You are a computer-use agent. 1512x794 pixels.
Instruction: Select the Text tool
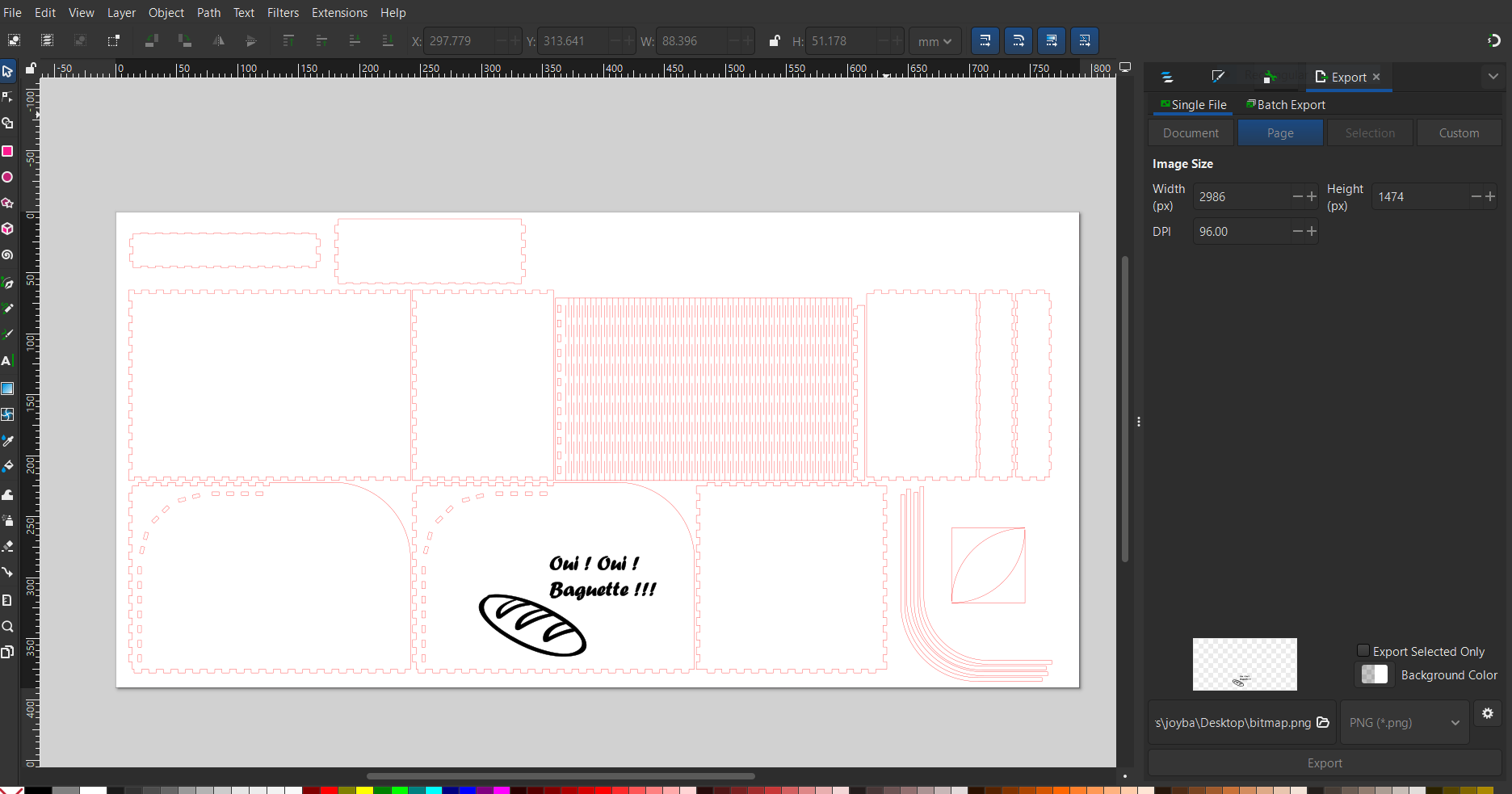coord(7,361)
